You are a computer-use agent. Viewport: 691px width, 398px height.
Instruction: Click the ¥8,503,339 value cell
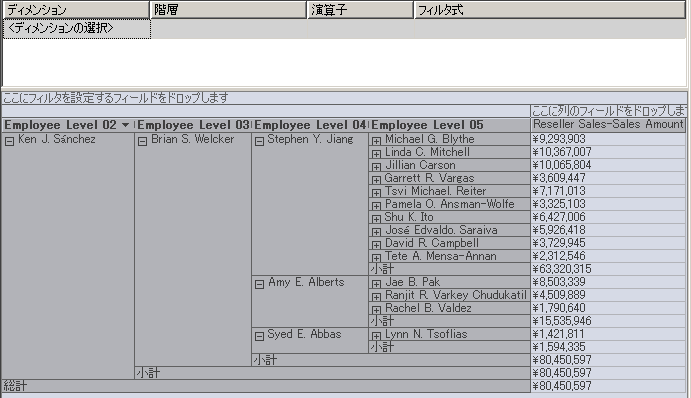click(608, 282)
